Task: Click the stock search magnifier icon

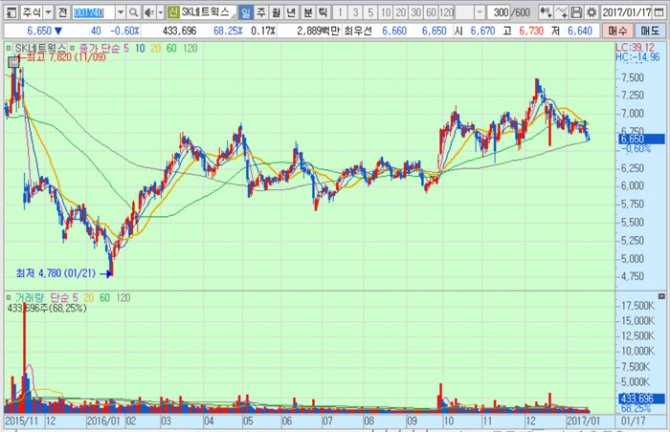Action: (x=131, y=11)
